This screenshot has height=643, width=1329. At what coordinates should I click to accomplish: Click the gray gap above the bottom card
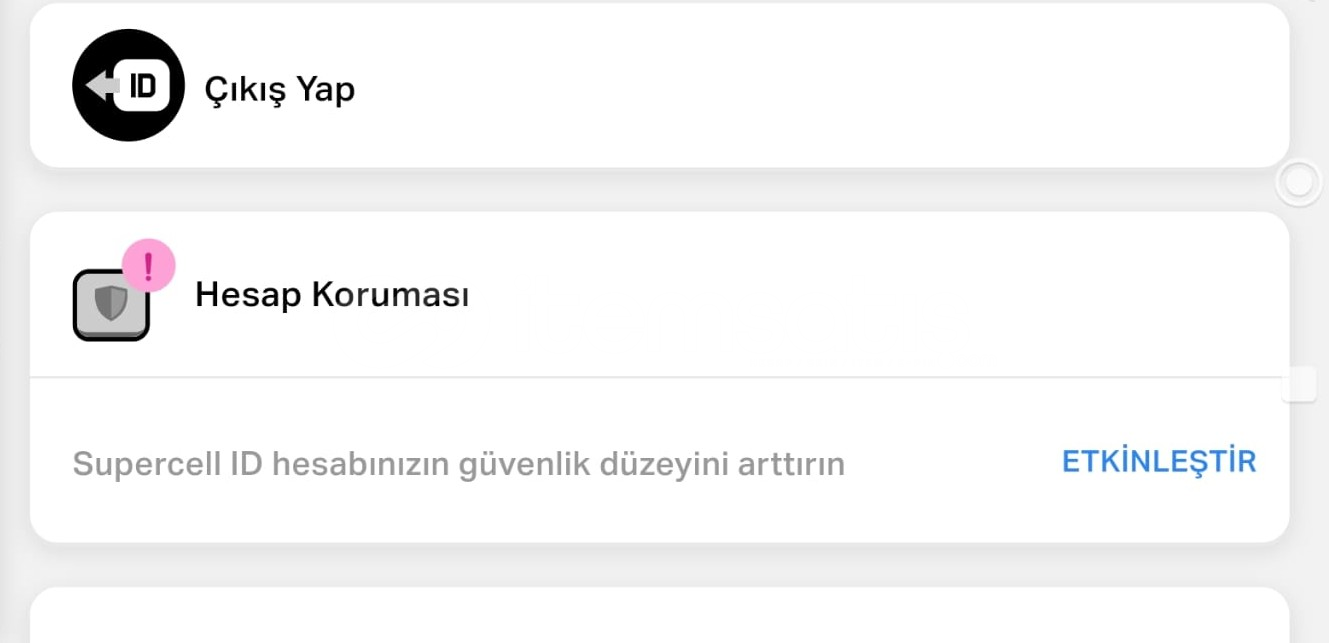pos(659,565)
